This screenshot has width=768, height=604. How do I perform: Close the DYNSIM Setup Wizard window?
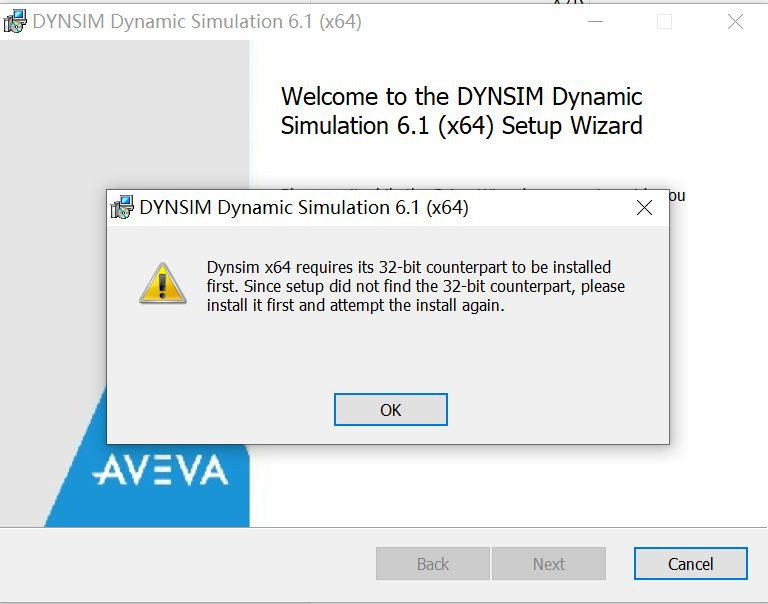tap(735, 21)
